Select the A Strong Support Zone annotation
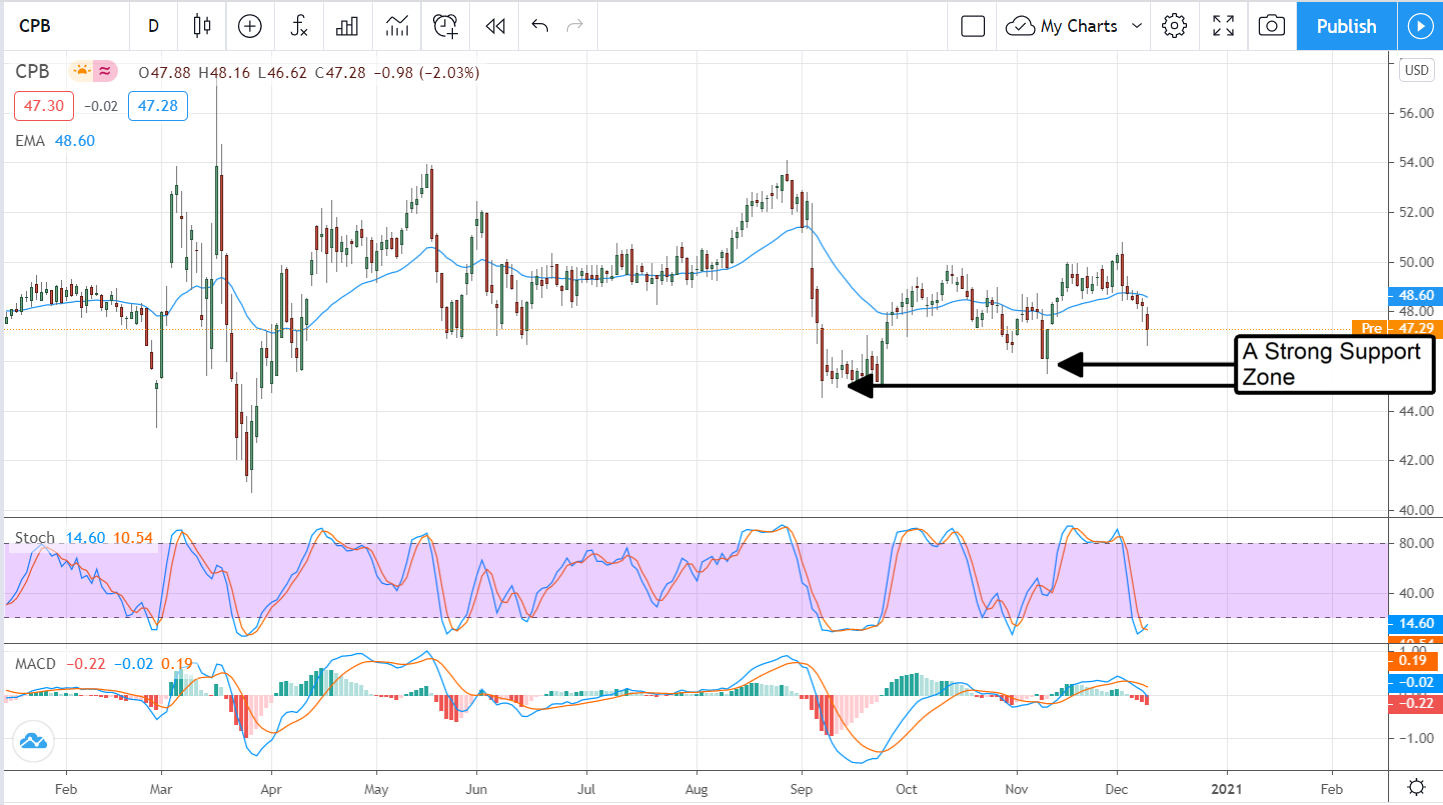 [x=1334, y=364]
